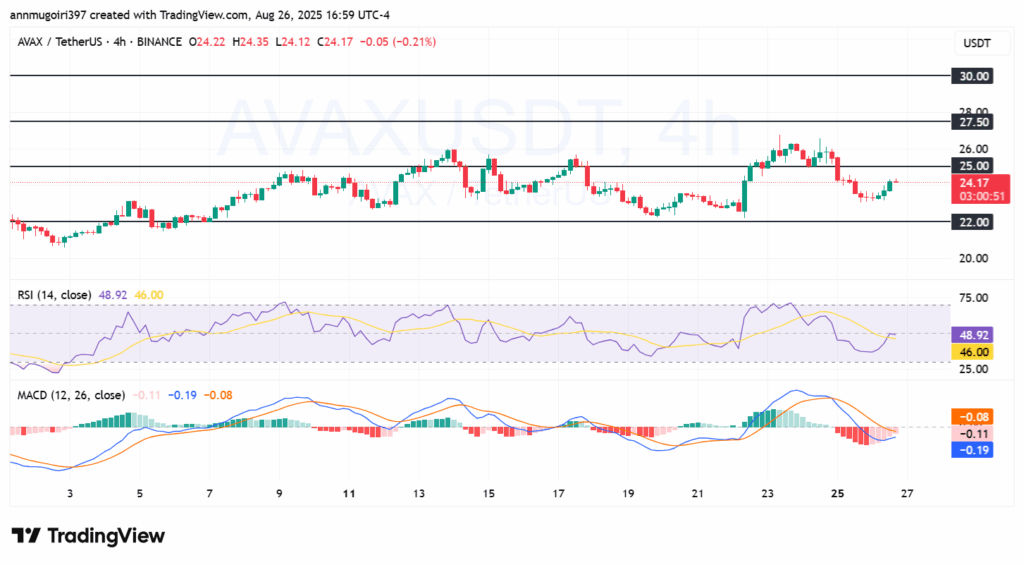Click the change value −0.05 (−0.21%)

coord(397,42)
